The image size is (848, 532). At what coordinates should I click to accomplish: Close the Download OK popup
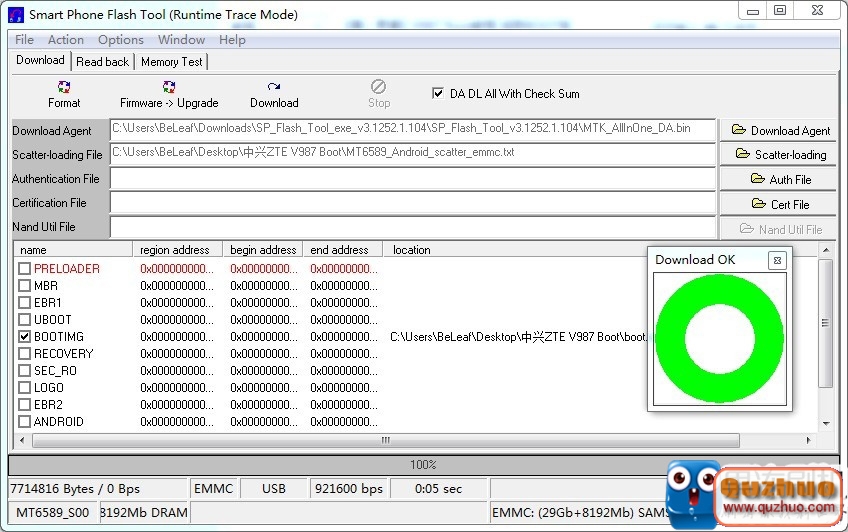click(x=777, y=260)
